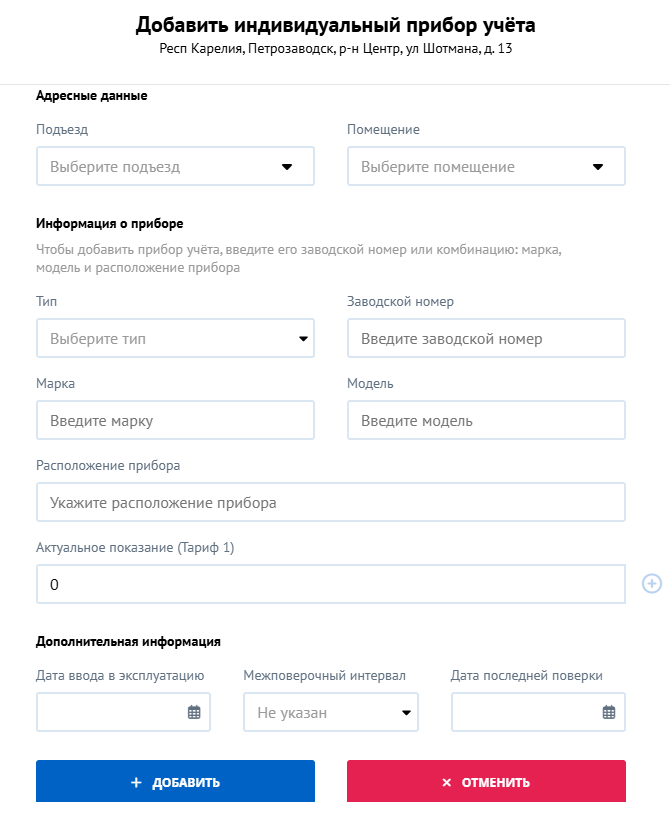Click the arrow in Тип dropdown
Screen dimensions: 670x818
coord(303,339)
